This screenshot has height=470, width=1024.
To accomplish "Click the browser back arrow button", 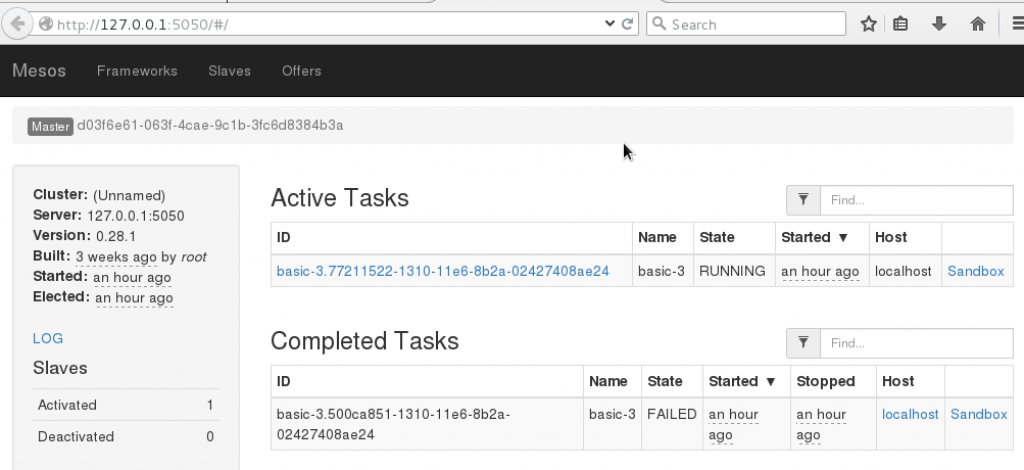I will 16,23.
